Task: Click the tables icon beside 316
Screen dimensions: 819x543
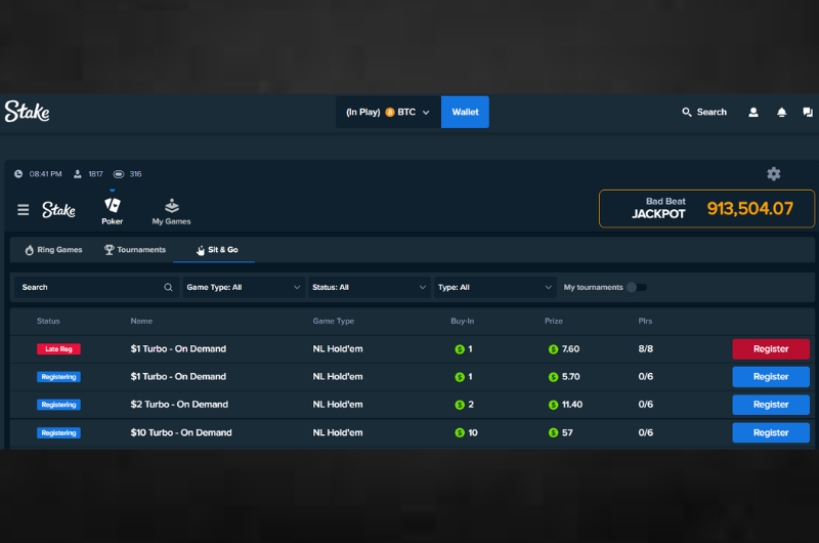Action: coord(119,174)
